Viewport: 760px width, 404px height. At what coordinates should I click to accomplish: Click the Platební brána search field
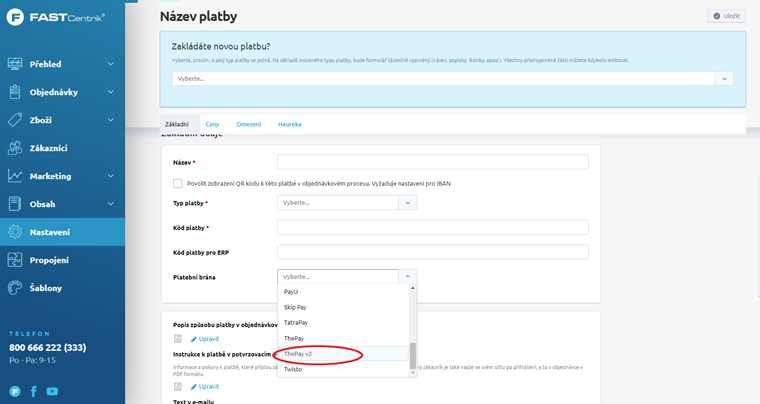[x=338, y=277]
